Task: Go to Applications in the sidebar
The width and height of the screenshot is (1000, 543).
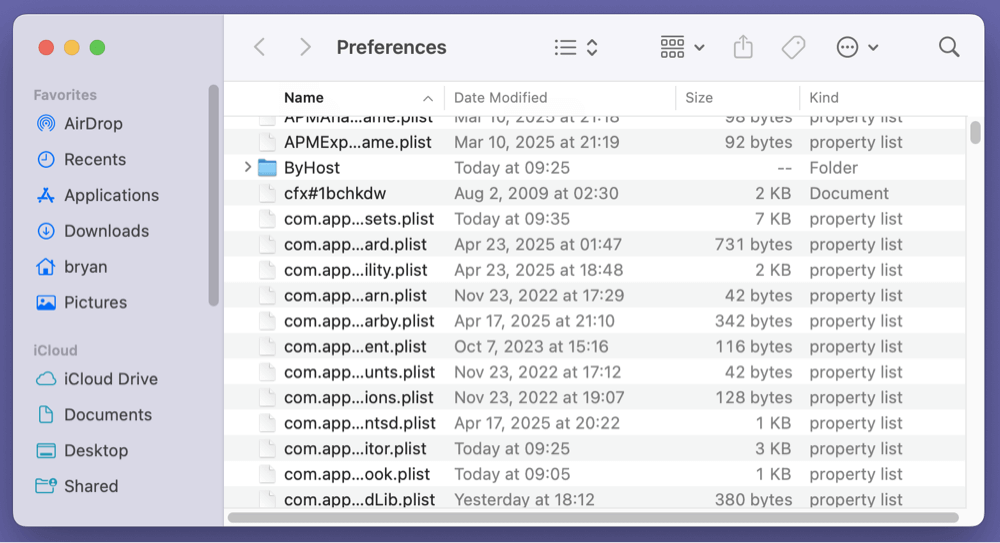Action: point(97,195)
